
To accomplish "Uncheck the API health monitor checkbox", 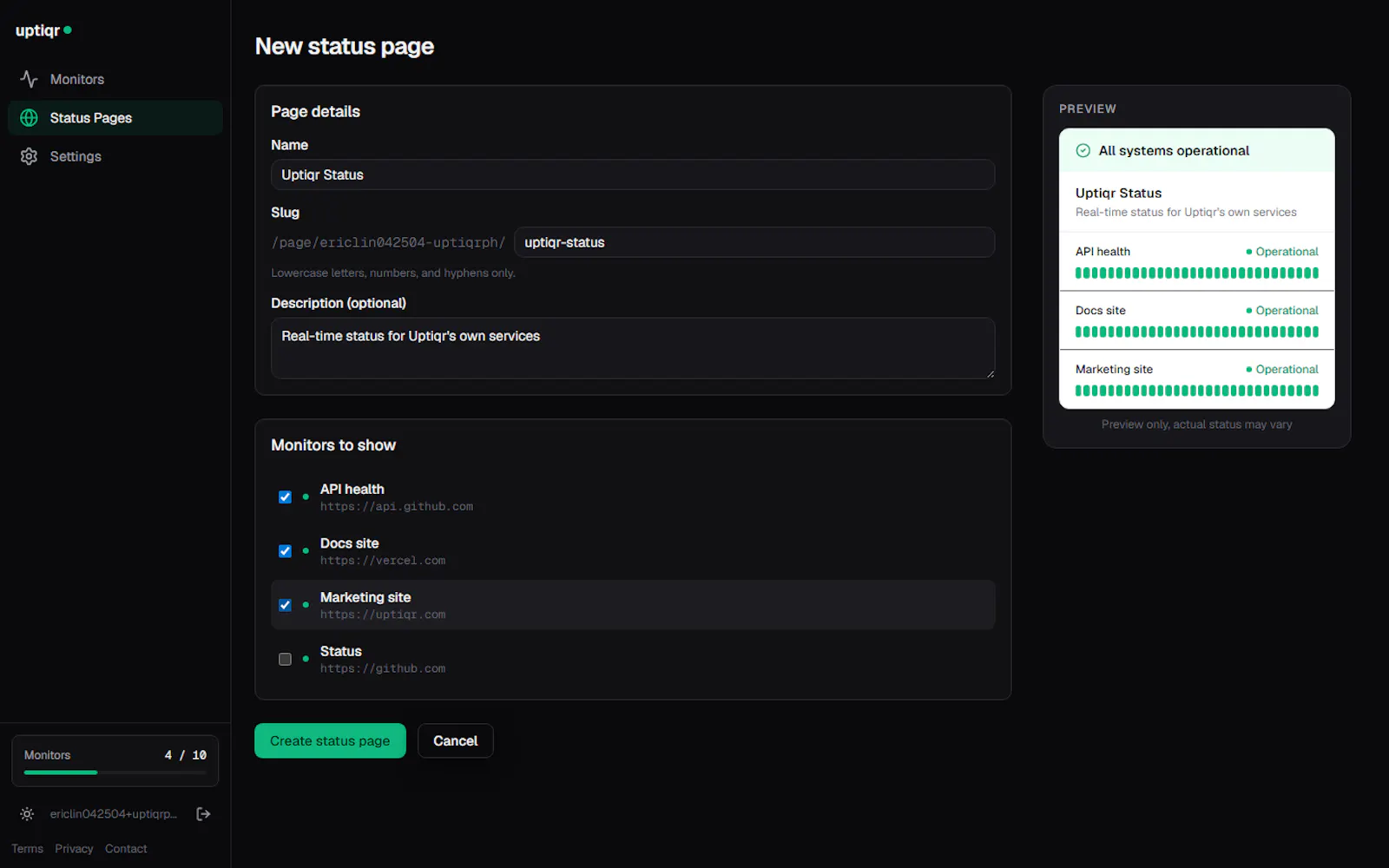I will coord(285,497).
